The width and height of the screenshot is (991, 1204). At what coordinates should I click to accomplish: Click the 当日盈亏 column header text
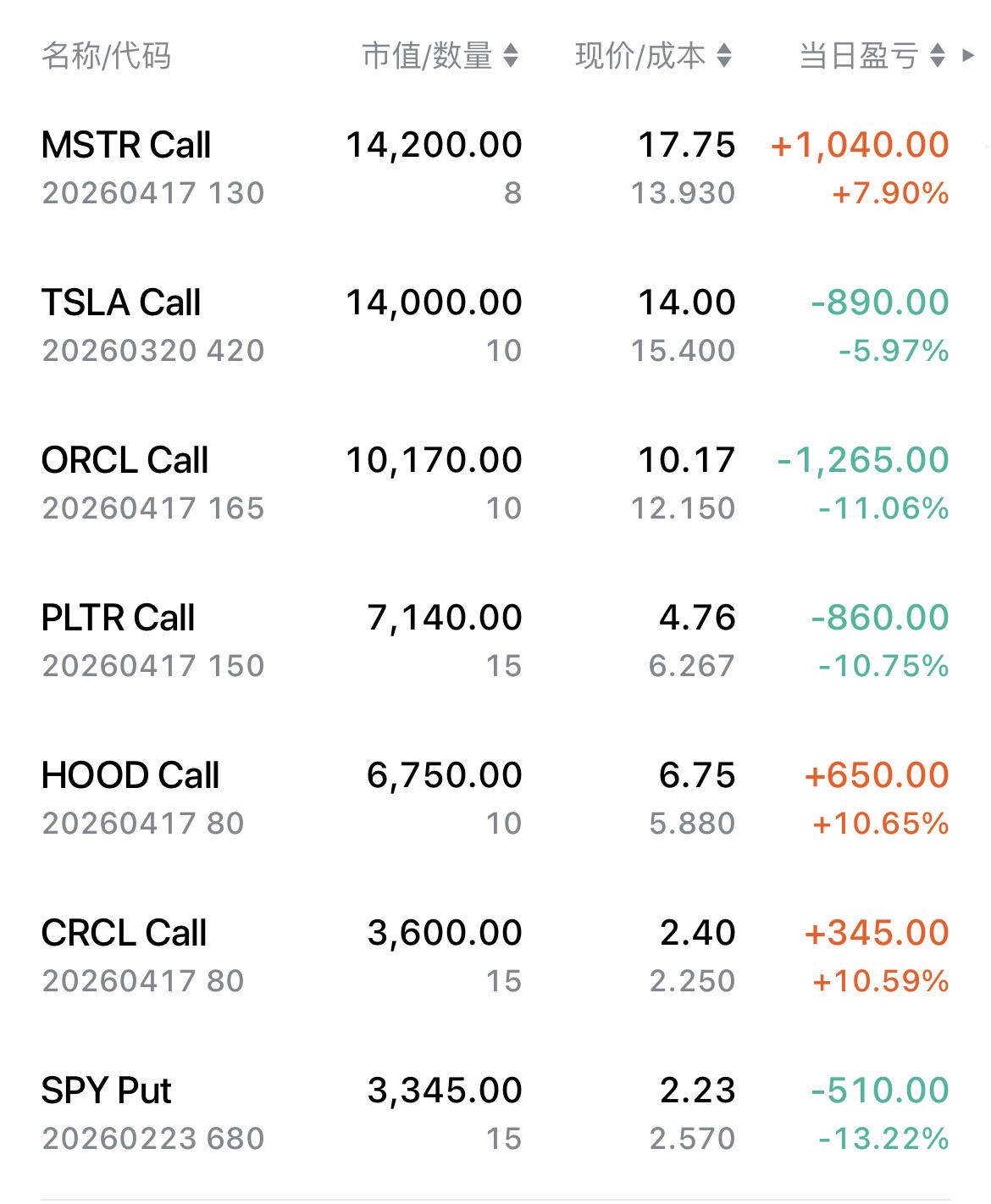[859, 56]
